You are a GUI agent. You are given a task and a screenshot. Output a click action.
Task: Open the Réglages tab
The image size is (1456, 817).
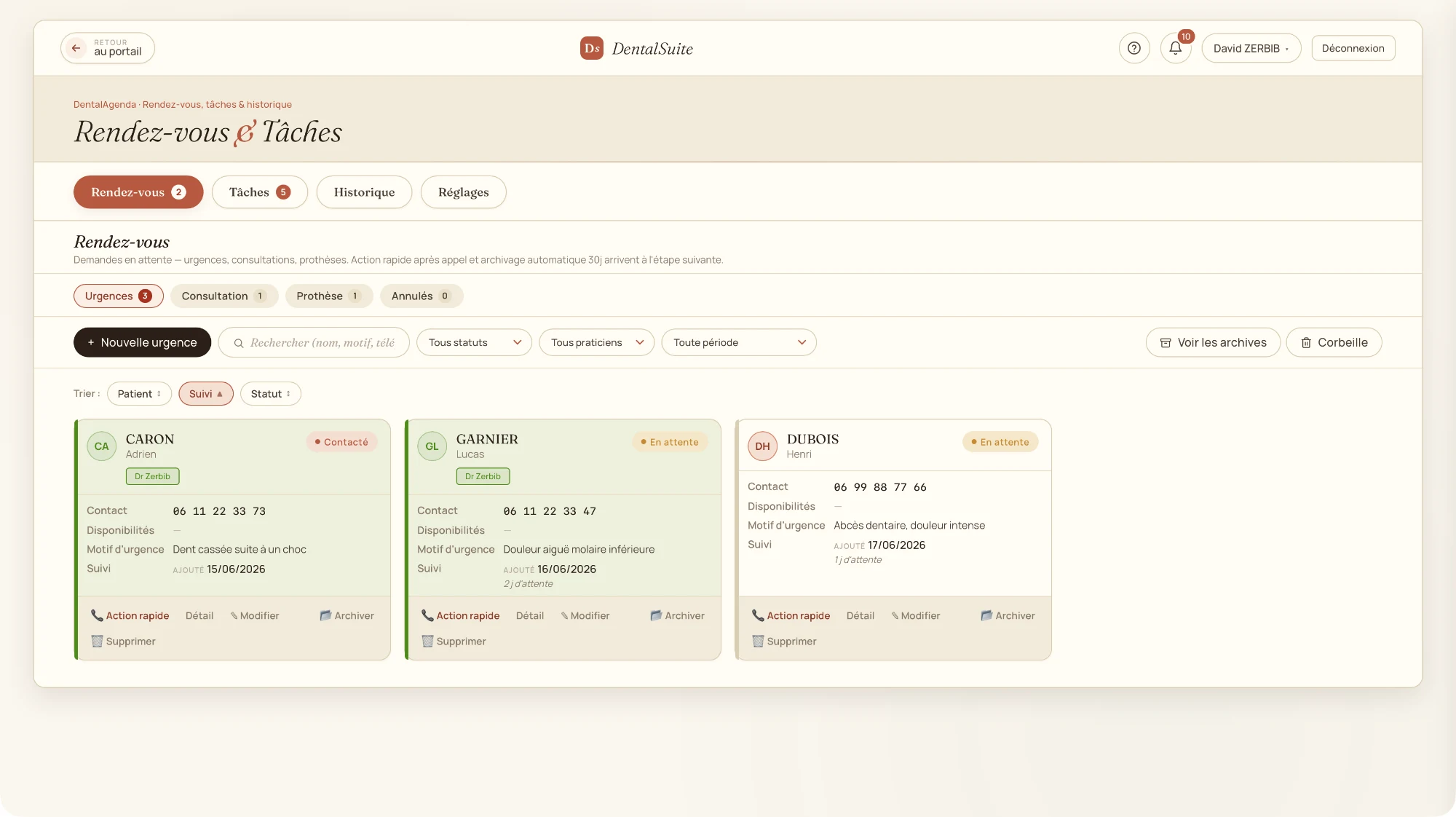pos(464,192)
